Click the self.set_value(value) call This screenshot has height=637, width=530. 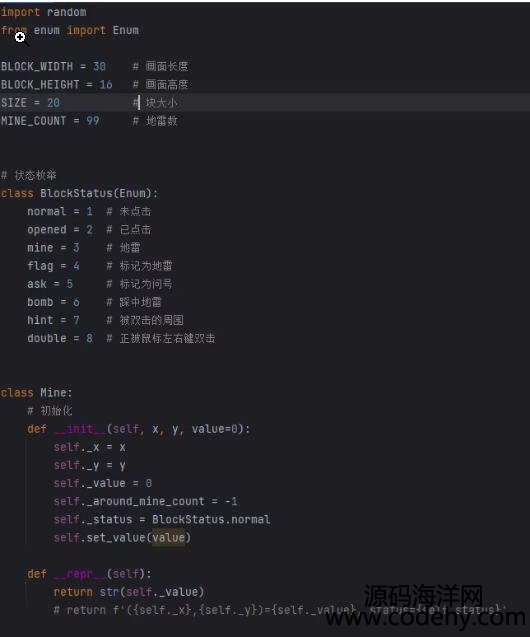(x=122, y=538)
